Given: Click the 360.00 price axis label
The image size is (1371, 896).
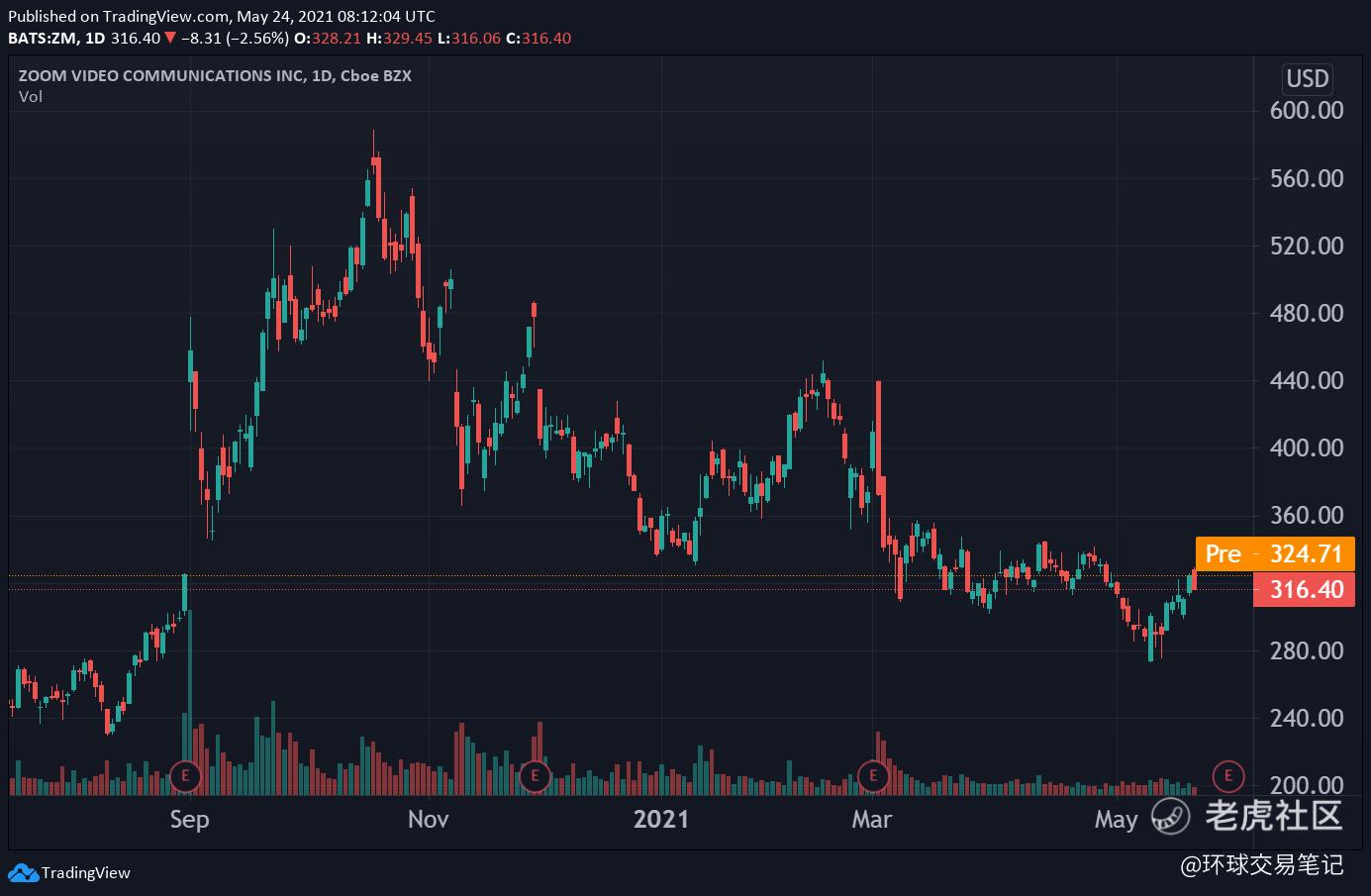Looking at the screenshot, I should click(x=1307, y=515).
